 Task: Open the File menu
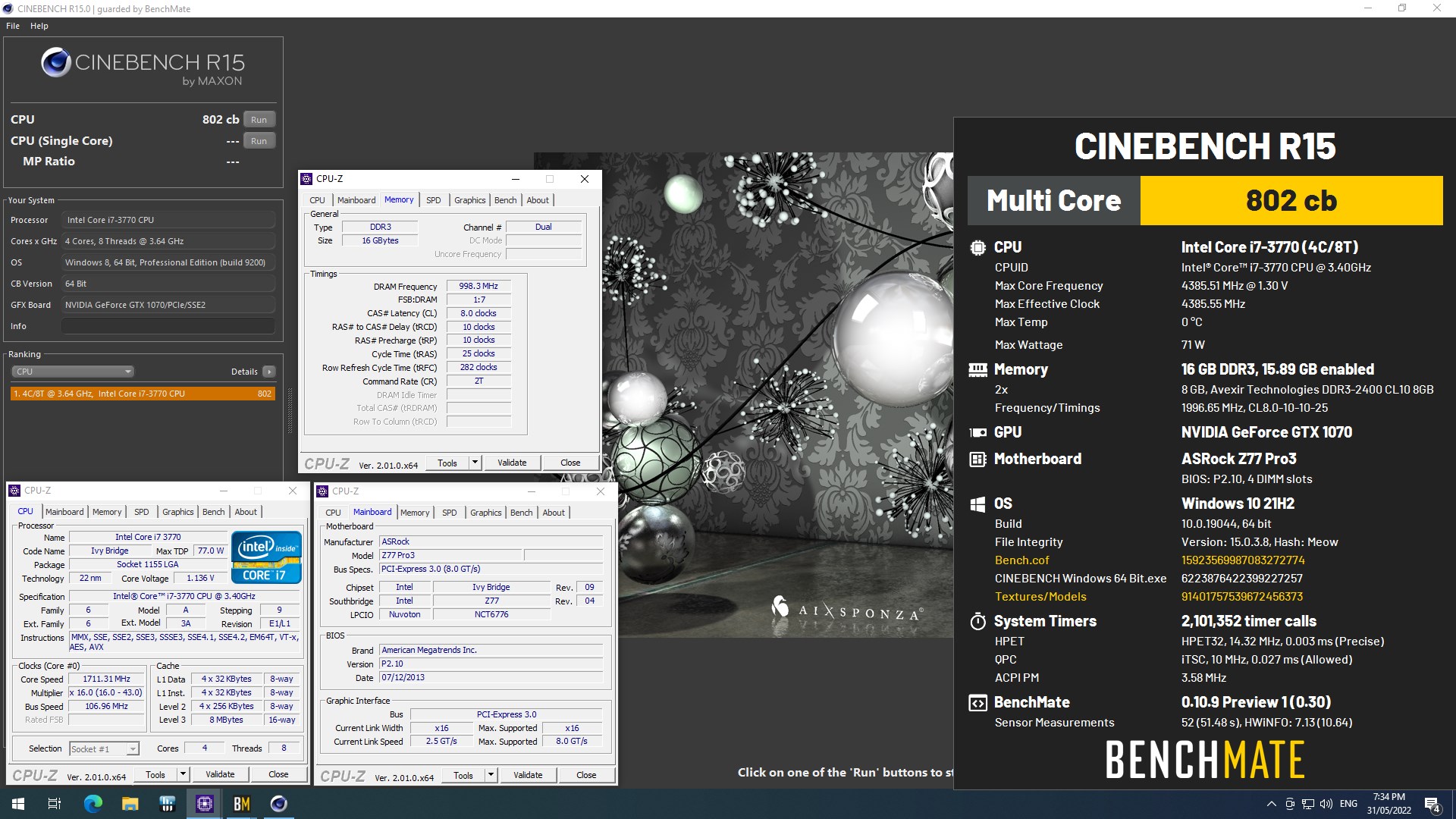pos(13,26)
